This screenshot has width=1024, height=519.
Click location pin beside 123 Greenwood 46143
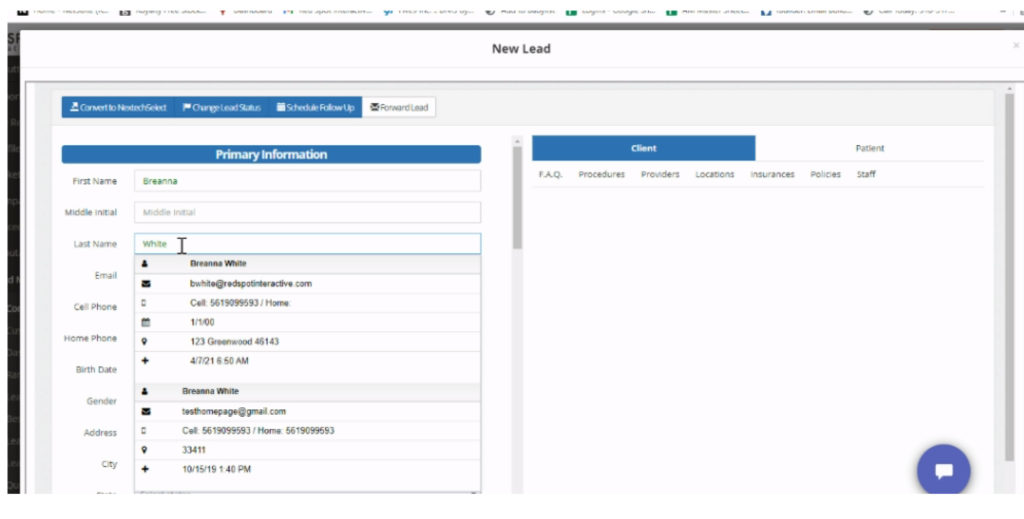coord(146,342)
